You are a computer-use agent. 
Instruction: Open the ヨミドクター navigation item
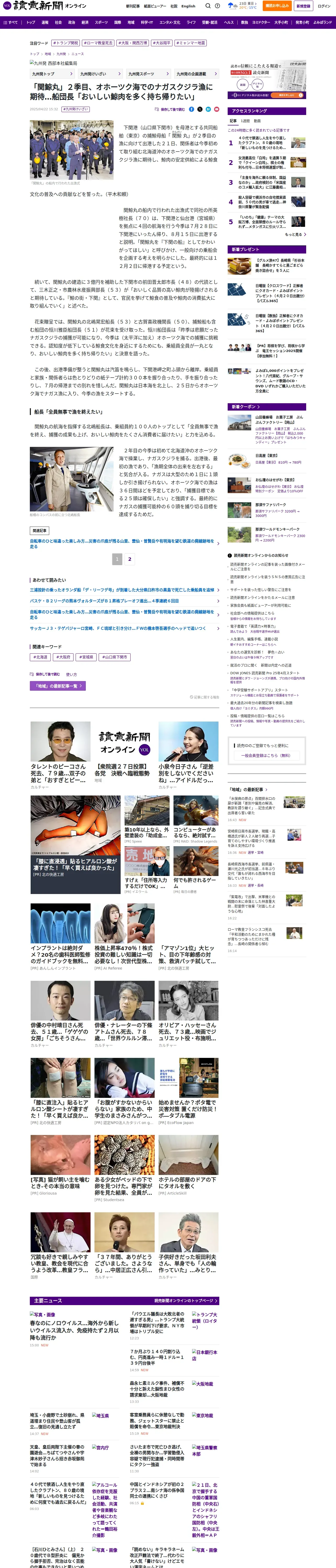click(x=261, y=22)
